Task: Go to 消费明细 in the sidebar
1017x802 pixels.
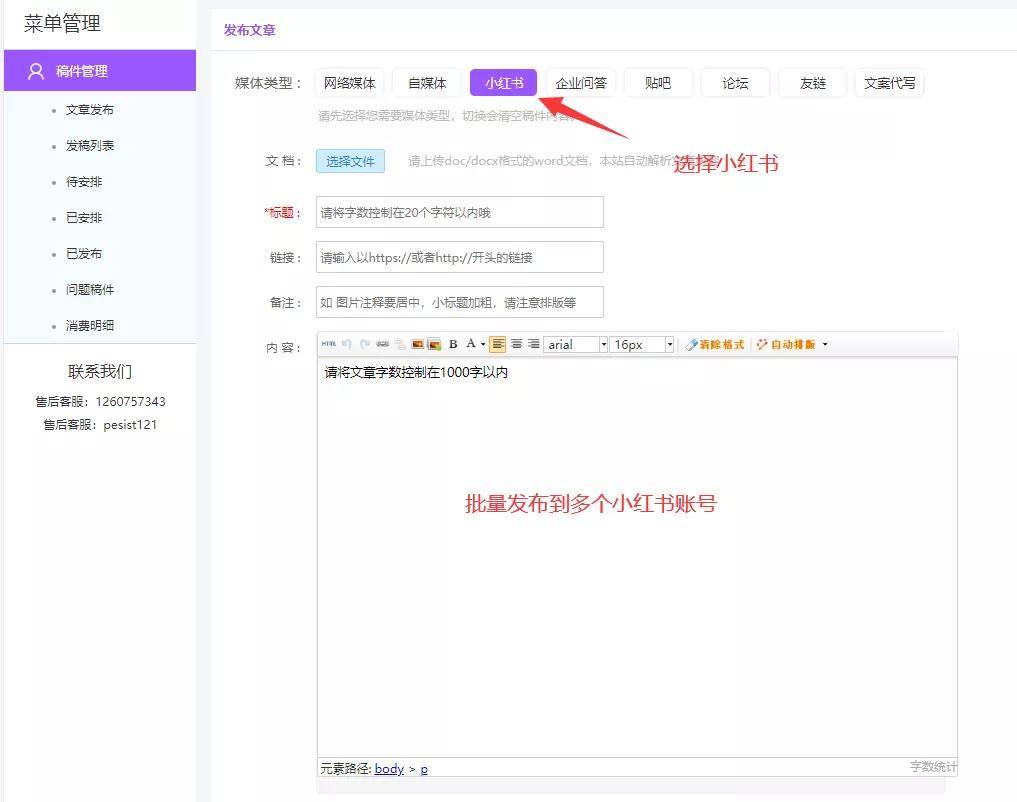Action: point(90,325)
